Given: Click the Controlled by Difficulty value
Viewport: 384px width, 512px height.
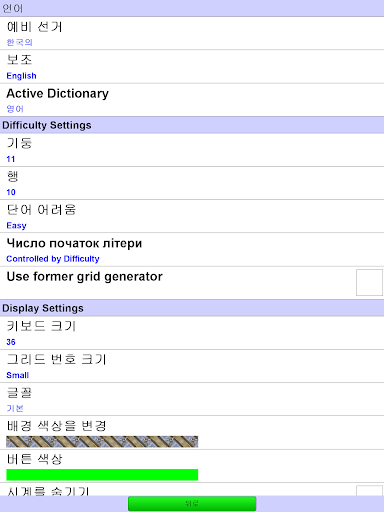Looking at the screenshot, I should (x=53, y=259).
